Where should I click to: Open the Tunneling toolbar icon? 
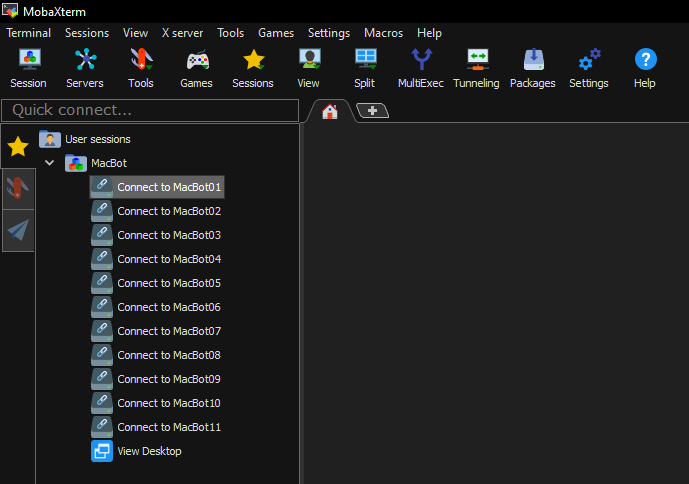coord(476,67)
